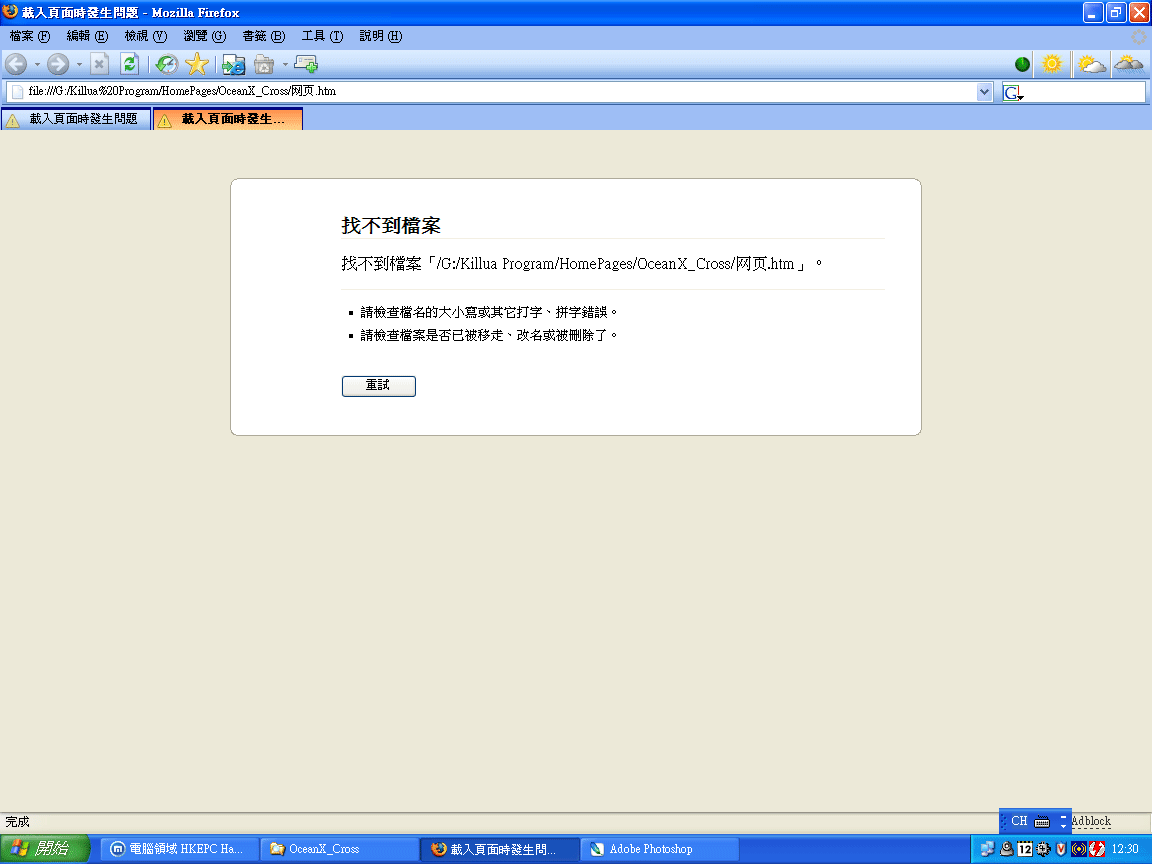Open the 檔案 (F) menu
1152x864 pixels.
point(29,36)
